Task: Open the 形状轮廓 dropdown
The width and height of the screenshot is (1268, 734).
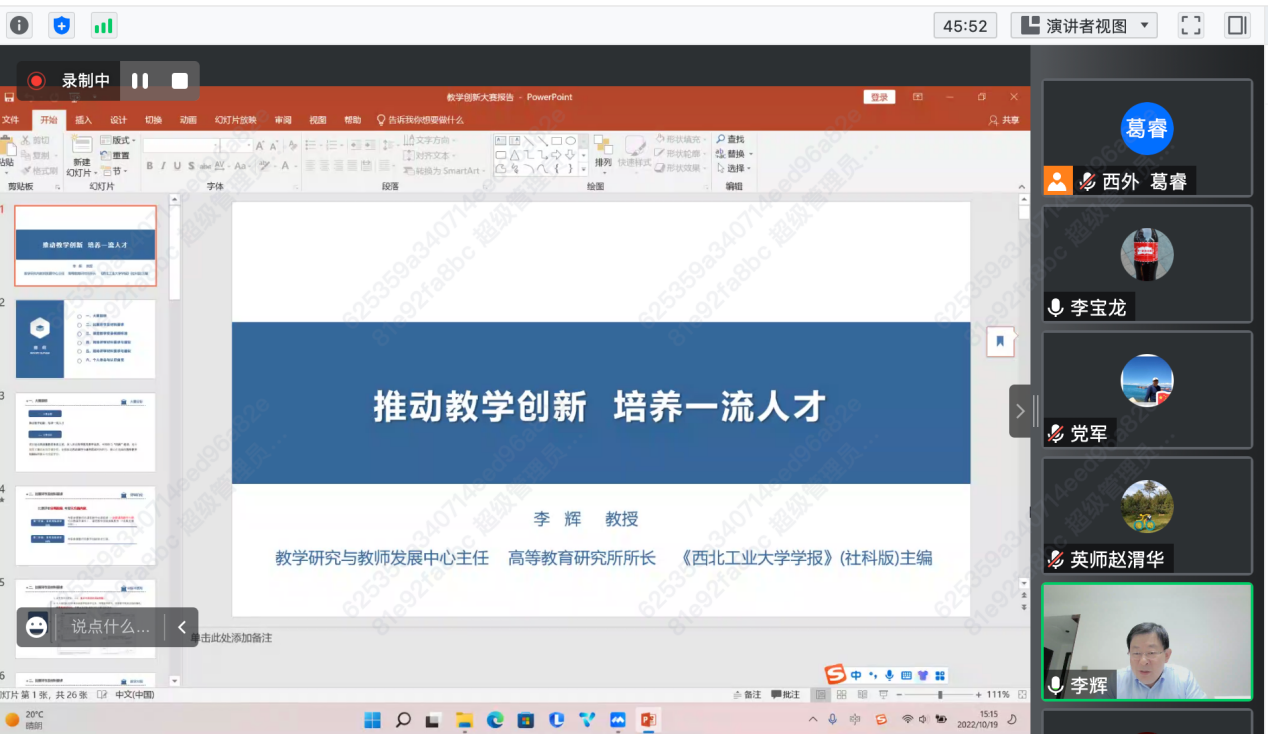Action: (680, 154)
